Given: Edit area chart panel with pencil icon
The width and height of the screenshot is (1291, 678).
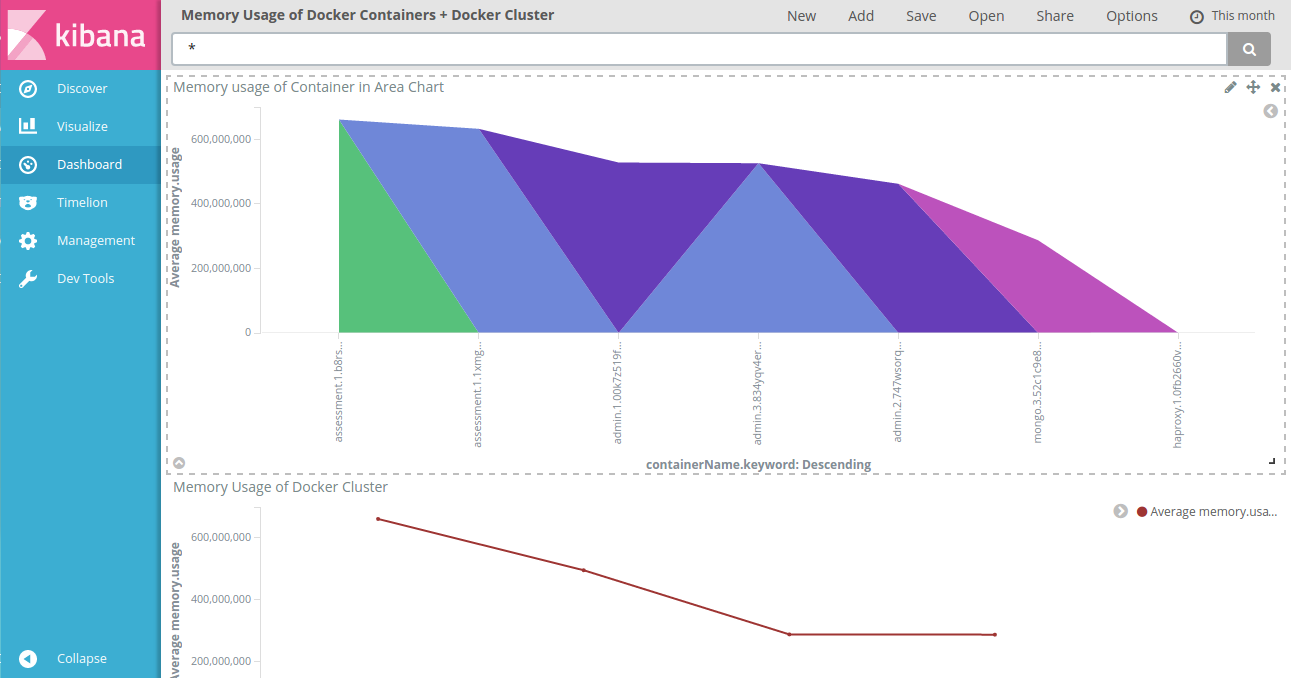Looking at the screenshot, I should pos(1230,87).
